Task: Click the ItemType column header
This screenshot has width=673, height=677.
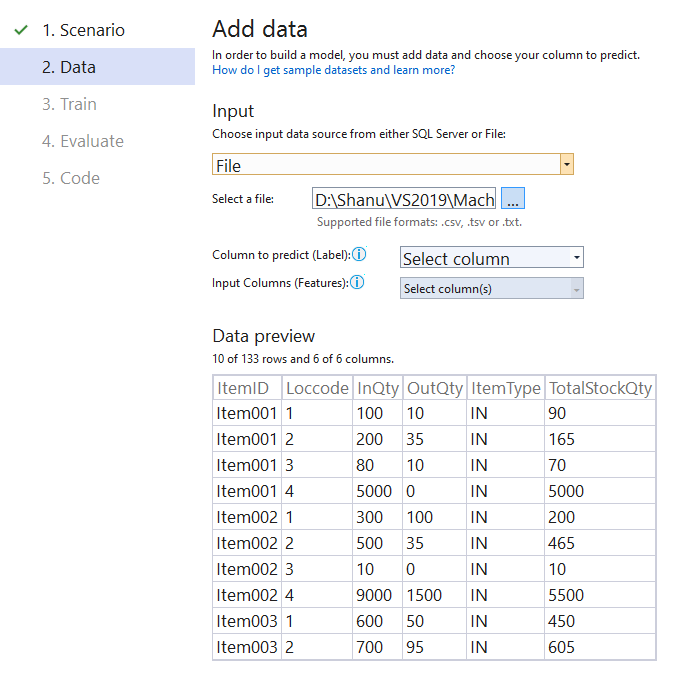Action: (x=506, y=388)
